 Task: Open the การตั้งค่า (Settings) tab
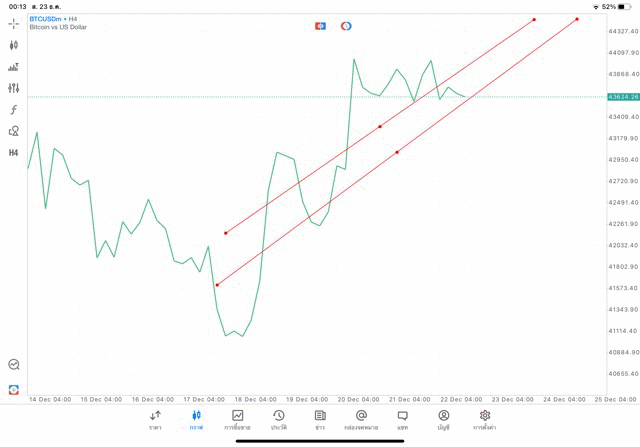click(x=485, y=420)
